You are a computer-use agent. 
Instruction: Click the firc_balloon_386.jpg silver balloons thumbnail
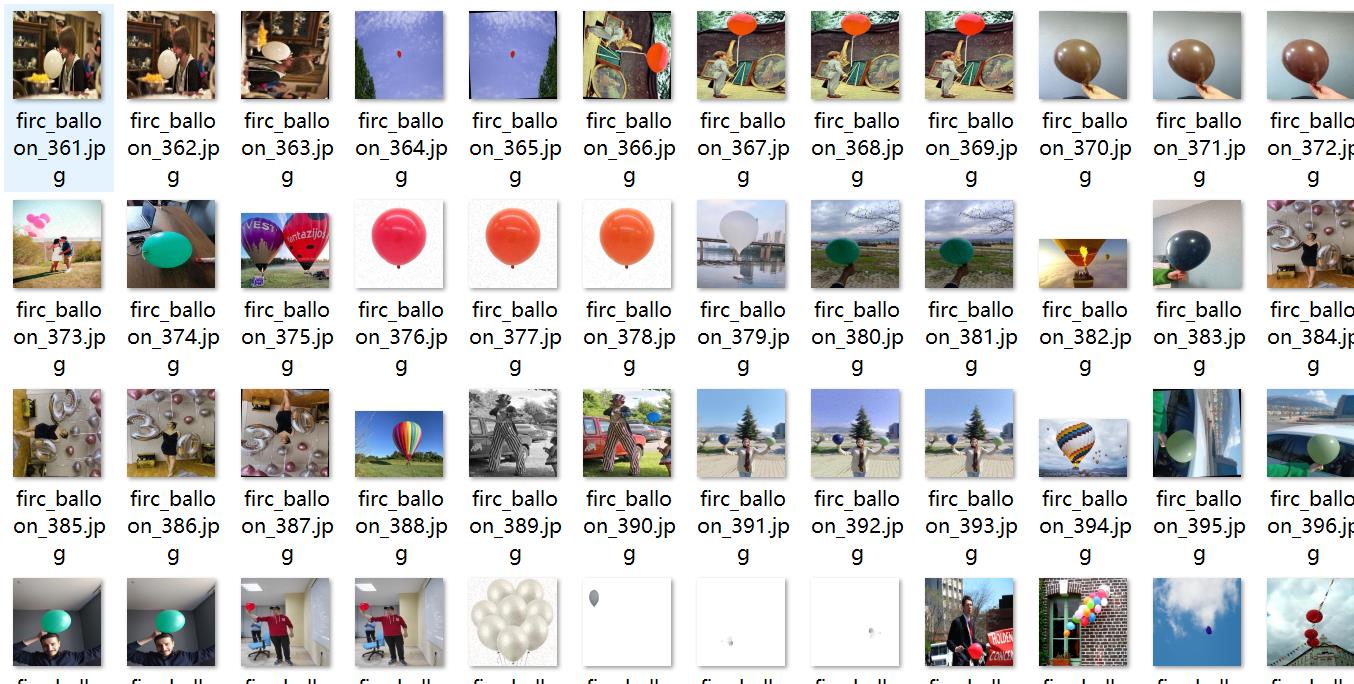(171, 433)
